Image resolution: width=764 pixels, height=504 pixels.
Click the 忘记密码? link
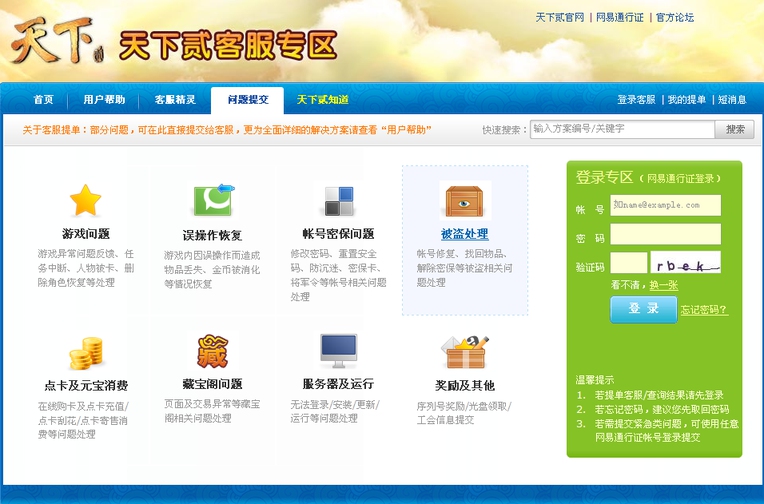point(704,310)
